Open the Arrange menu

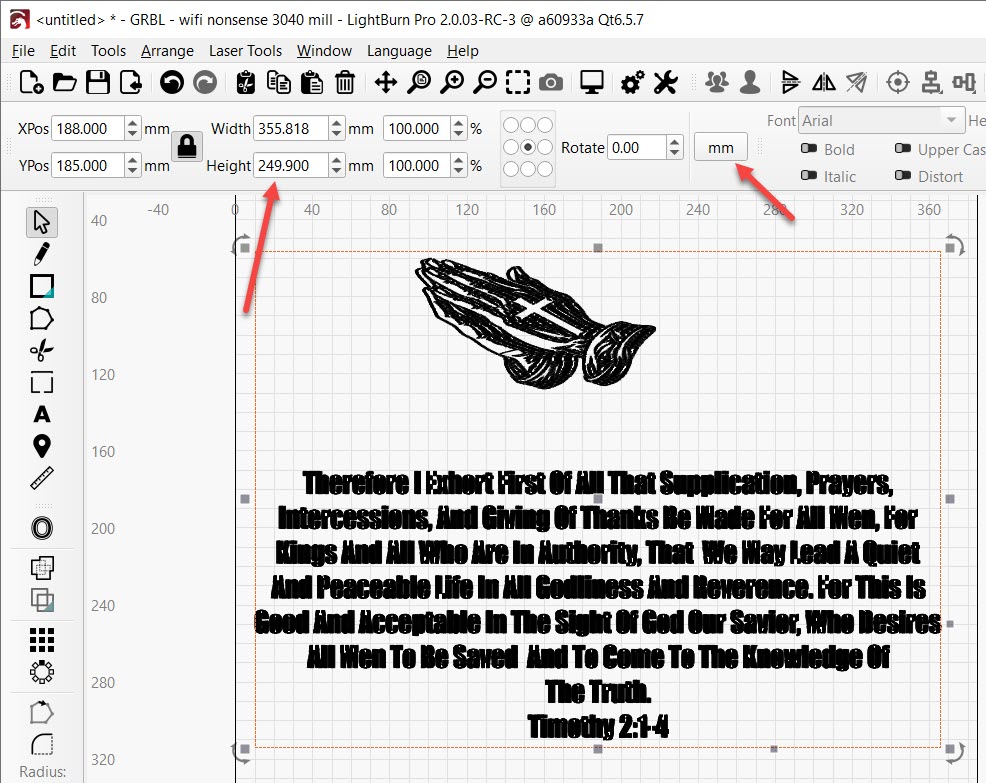(167, 51)
